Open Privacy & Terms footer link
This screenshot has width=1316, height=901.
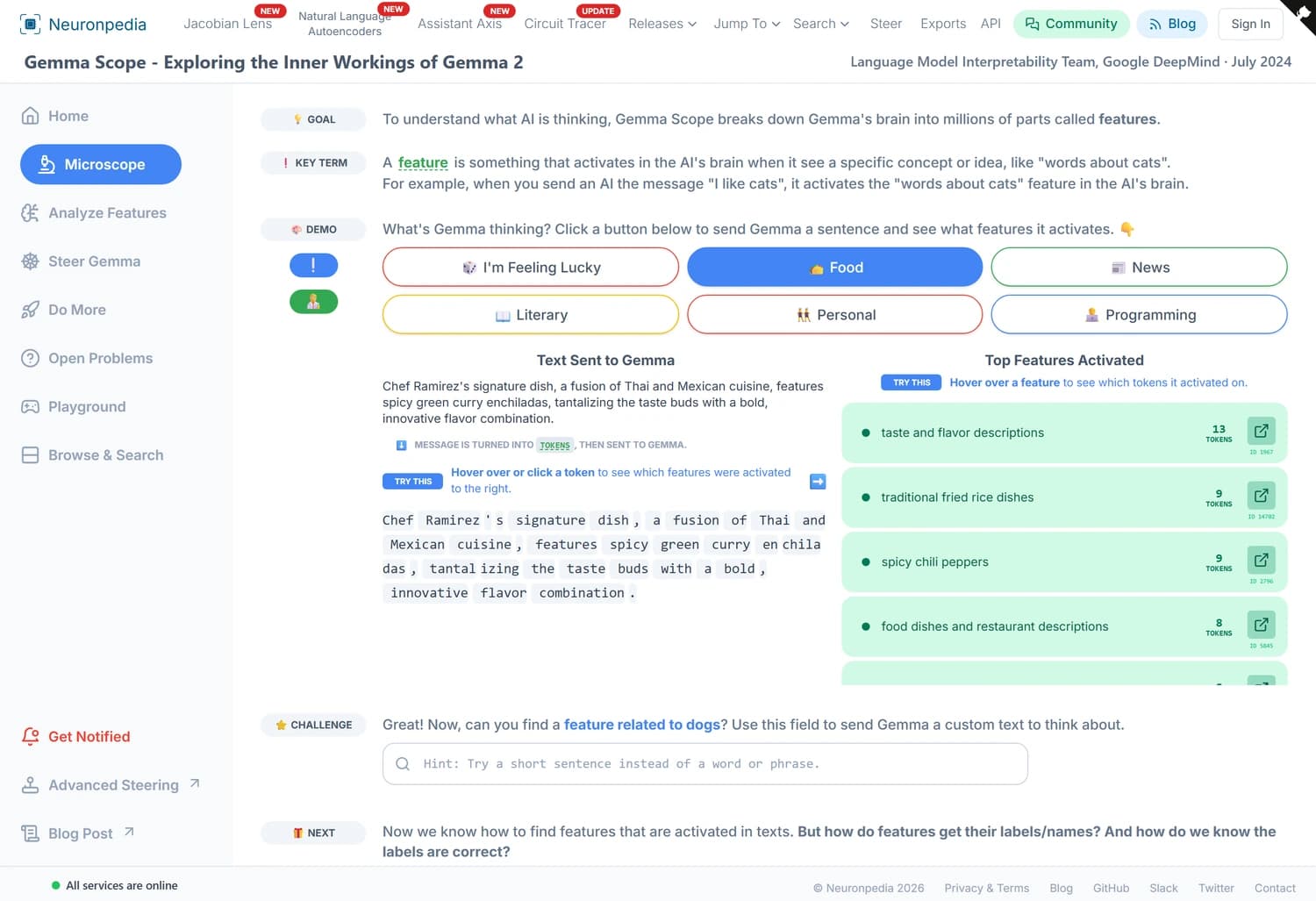tap(986, 888)
